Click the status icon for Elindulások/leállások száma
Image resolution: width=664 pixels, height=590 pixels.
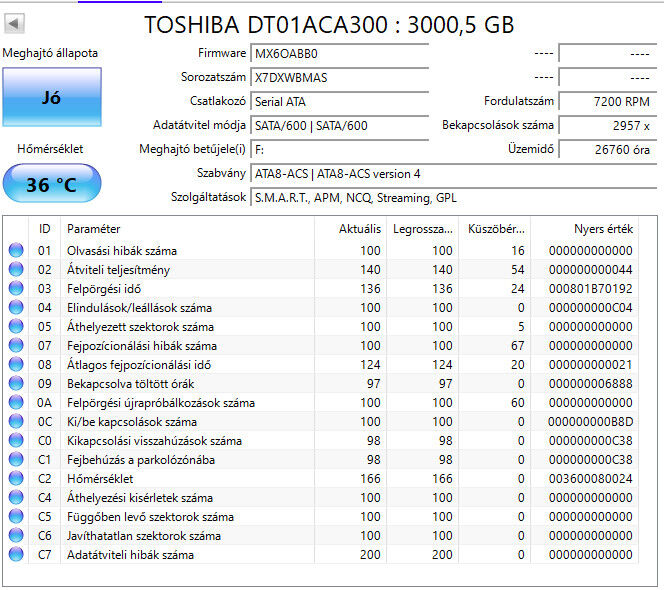[16, 307]
